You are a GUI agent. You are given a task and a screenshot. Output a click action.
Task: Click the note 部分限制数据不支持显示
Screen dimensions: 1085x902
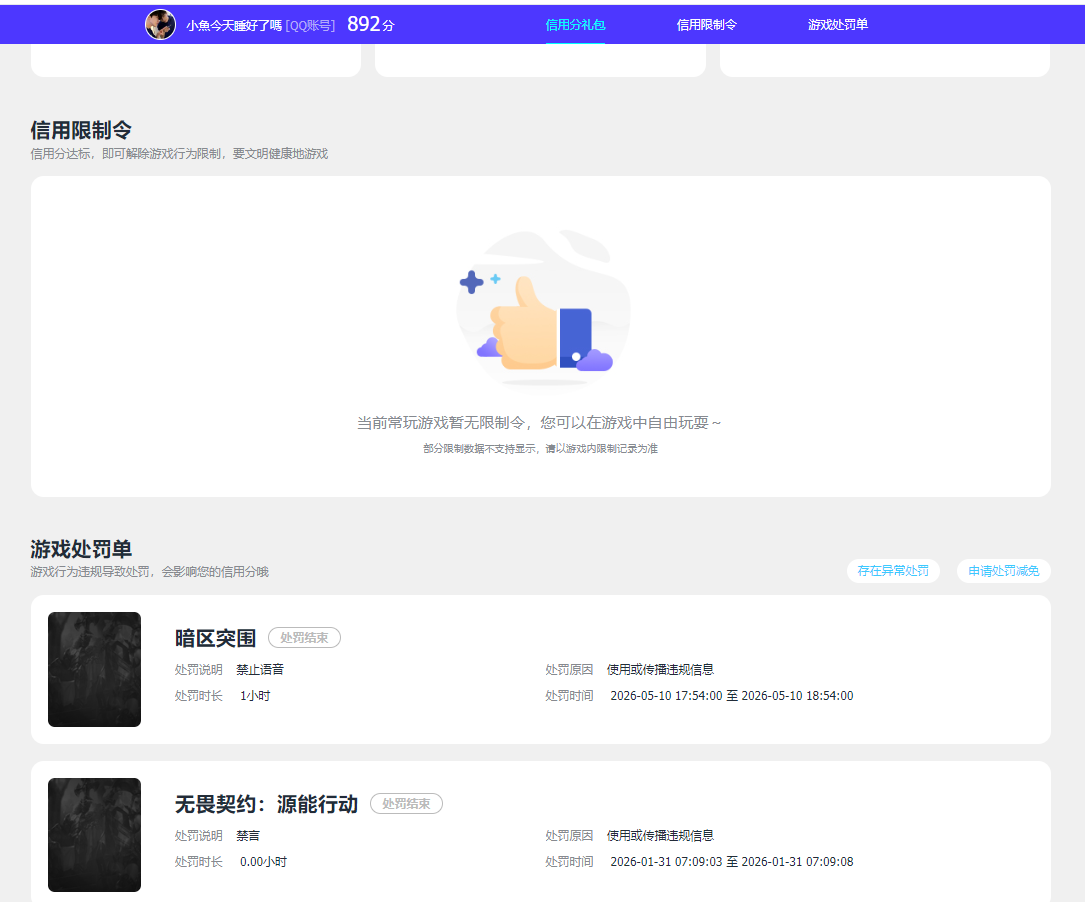(540, 449)
